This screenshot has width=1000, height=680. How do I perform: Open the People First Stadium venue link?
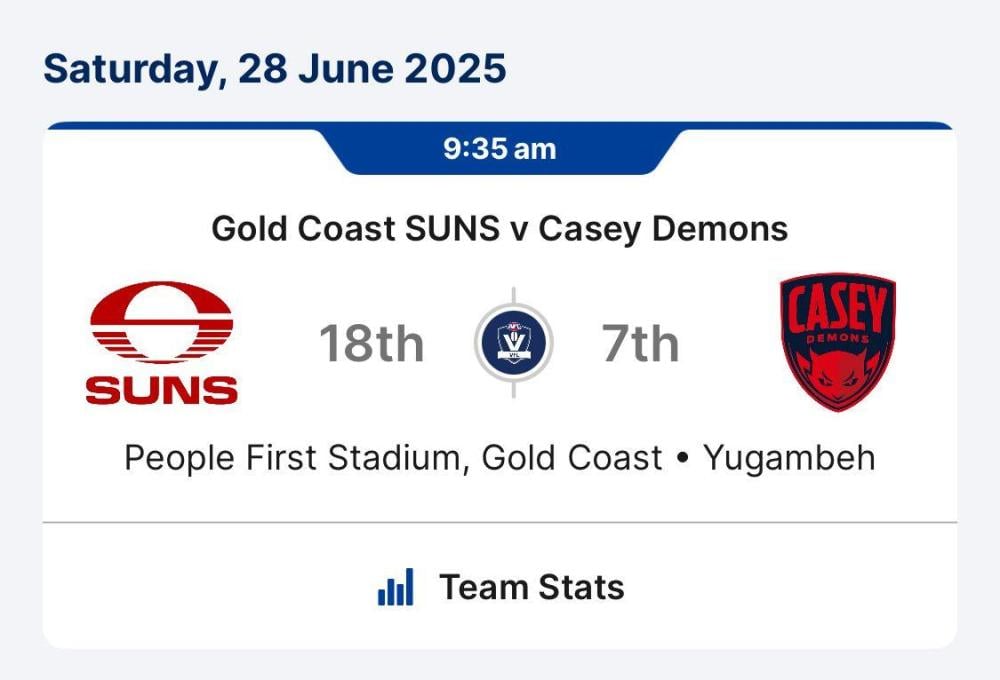(x=393, y=458)
